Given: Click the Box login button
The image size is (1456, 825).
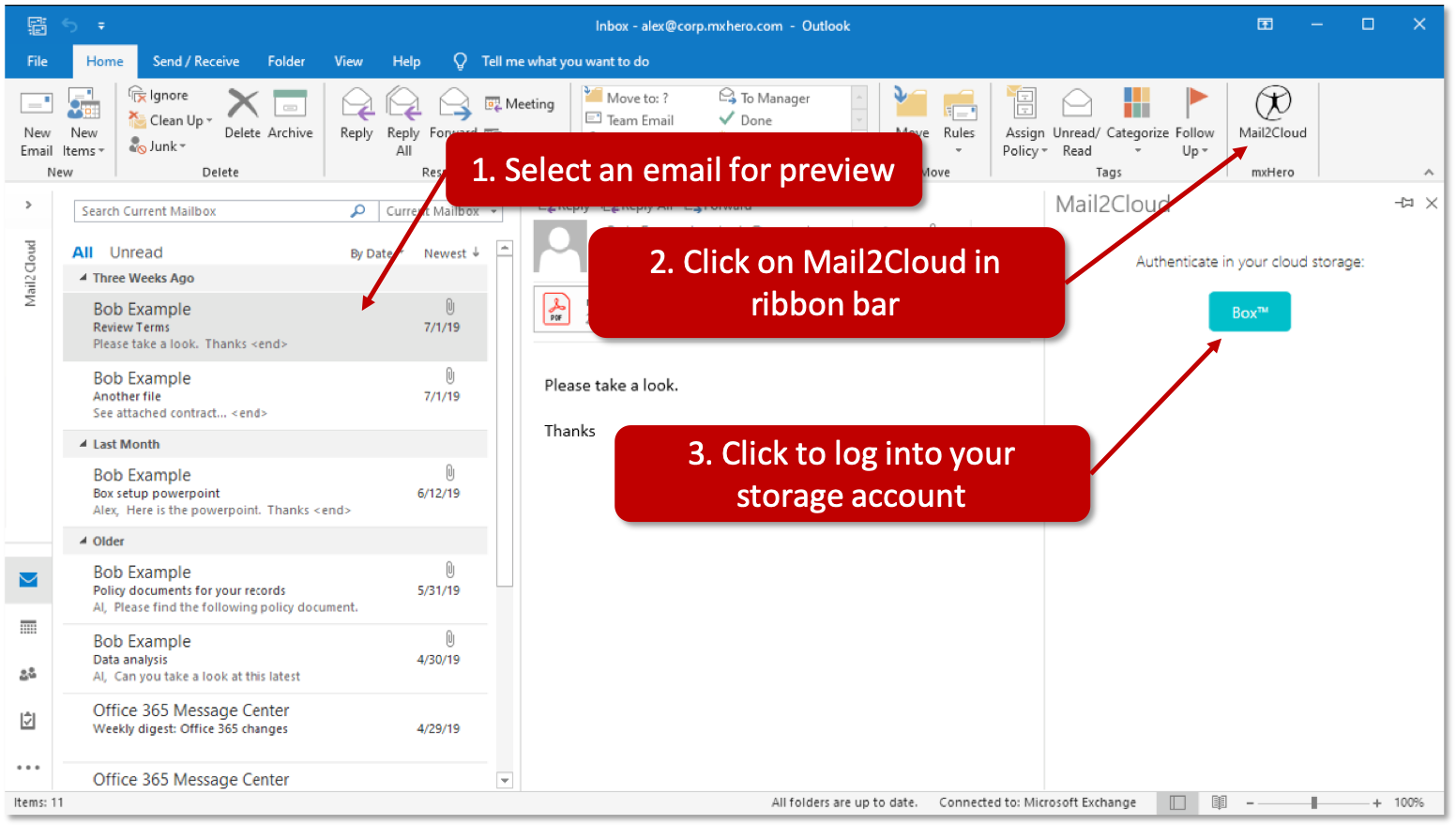Looking at the screenshot, I should point(1249,312).
